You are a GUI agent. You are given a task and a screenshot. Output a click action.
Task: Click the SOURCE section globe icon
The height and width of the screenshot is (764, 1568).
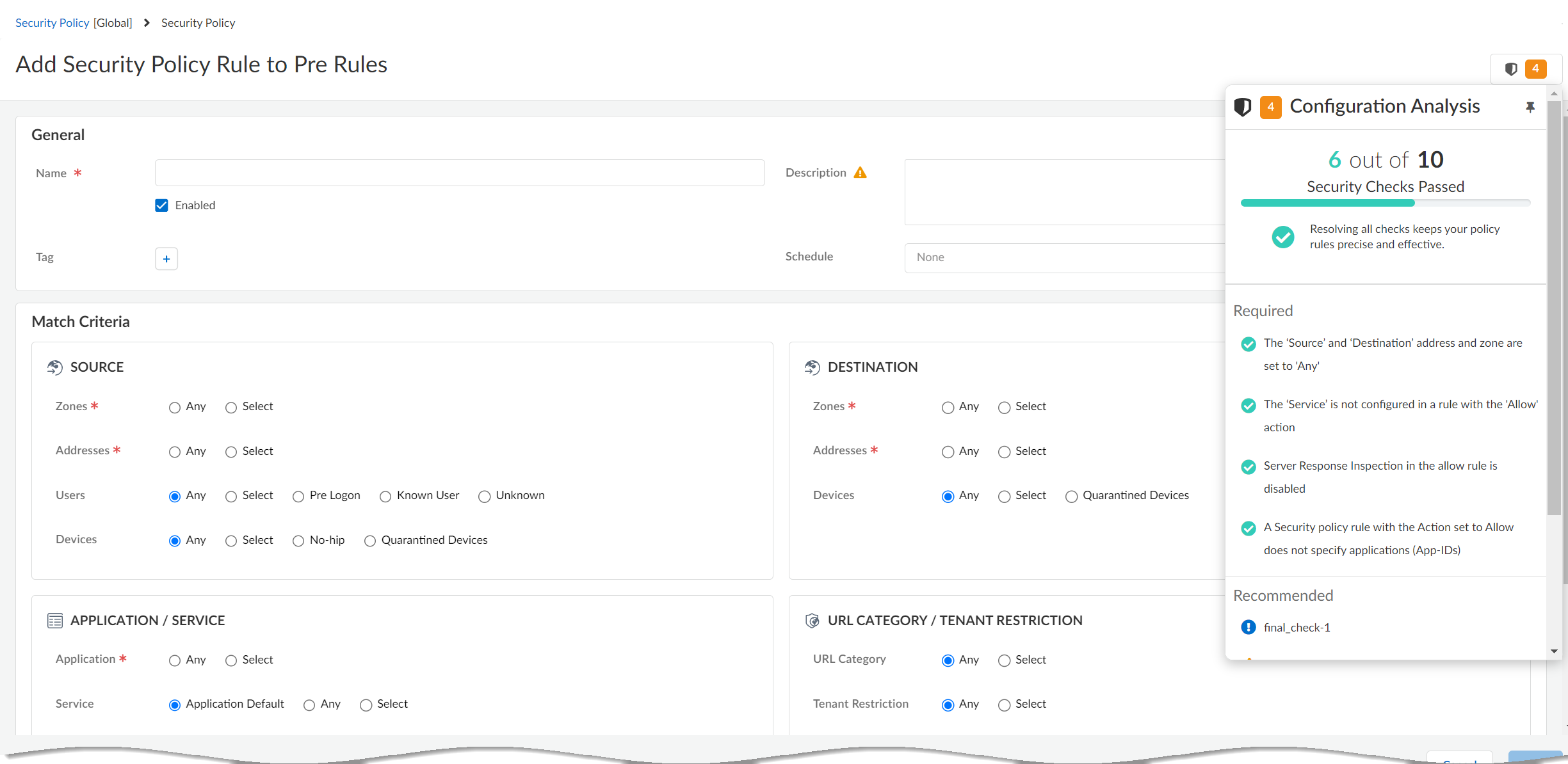55,367
